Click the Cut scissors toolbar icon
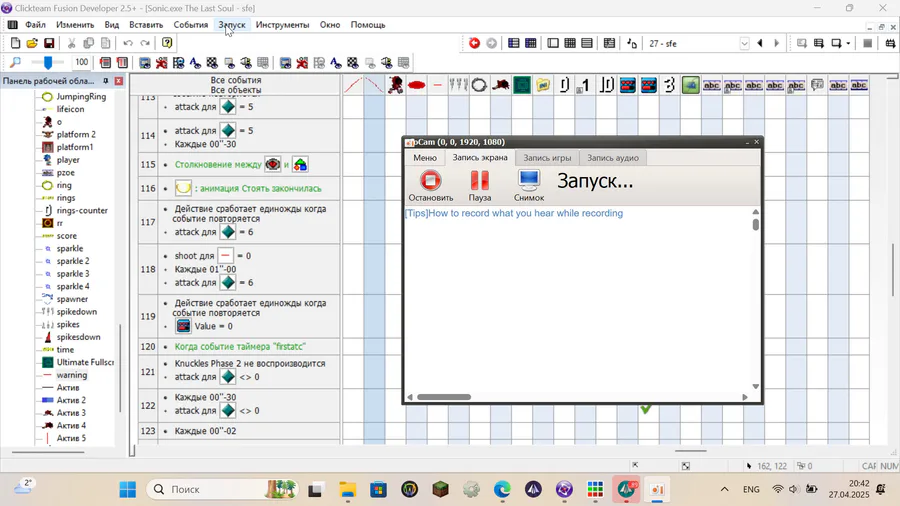The height and width of the screenshot is (506, 900). click(x=71, y=43)
